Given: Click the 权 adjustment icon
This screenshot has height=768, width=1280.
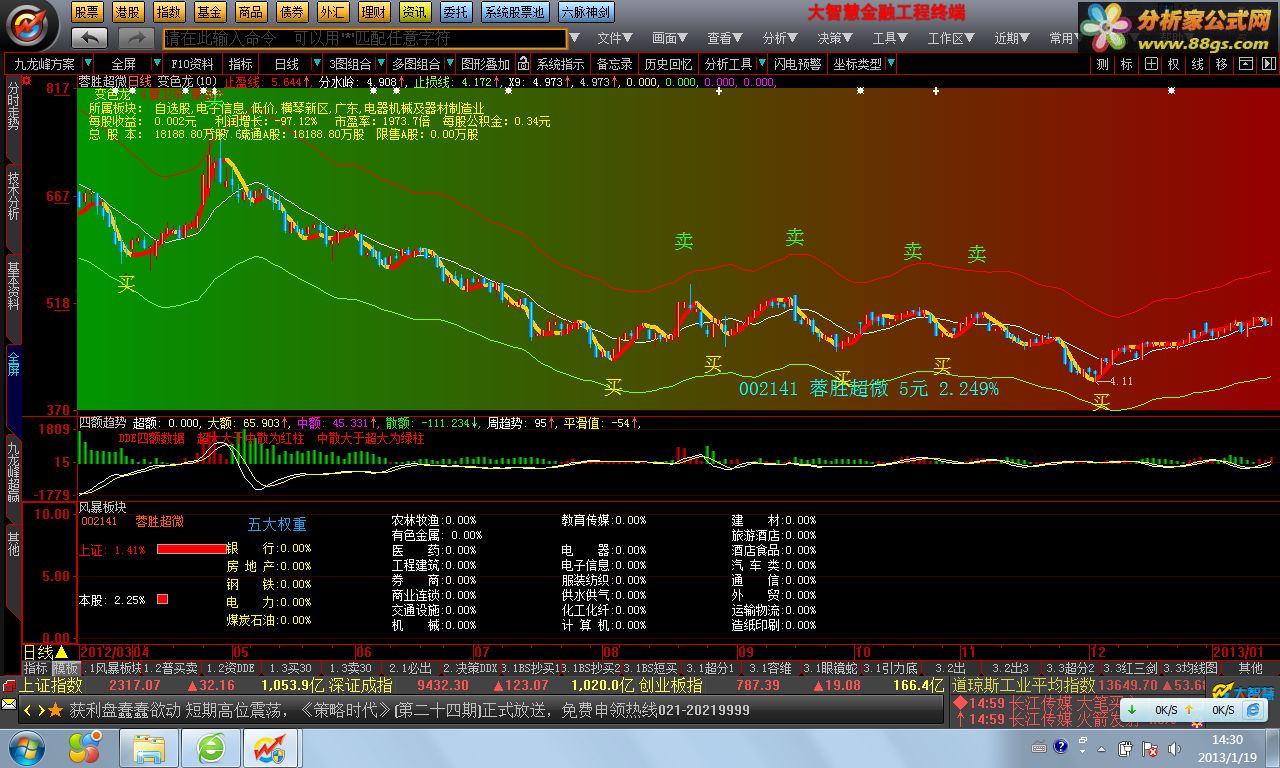Looking at the screenshot, I should click(x=1174, y=64).
